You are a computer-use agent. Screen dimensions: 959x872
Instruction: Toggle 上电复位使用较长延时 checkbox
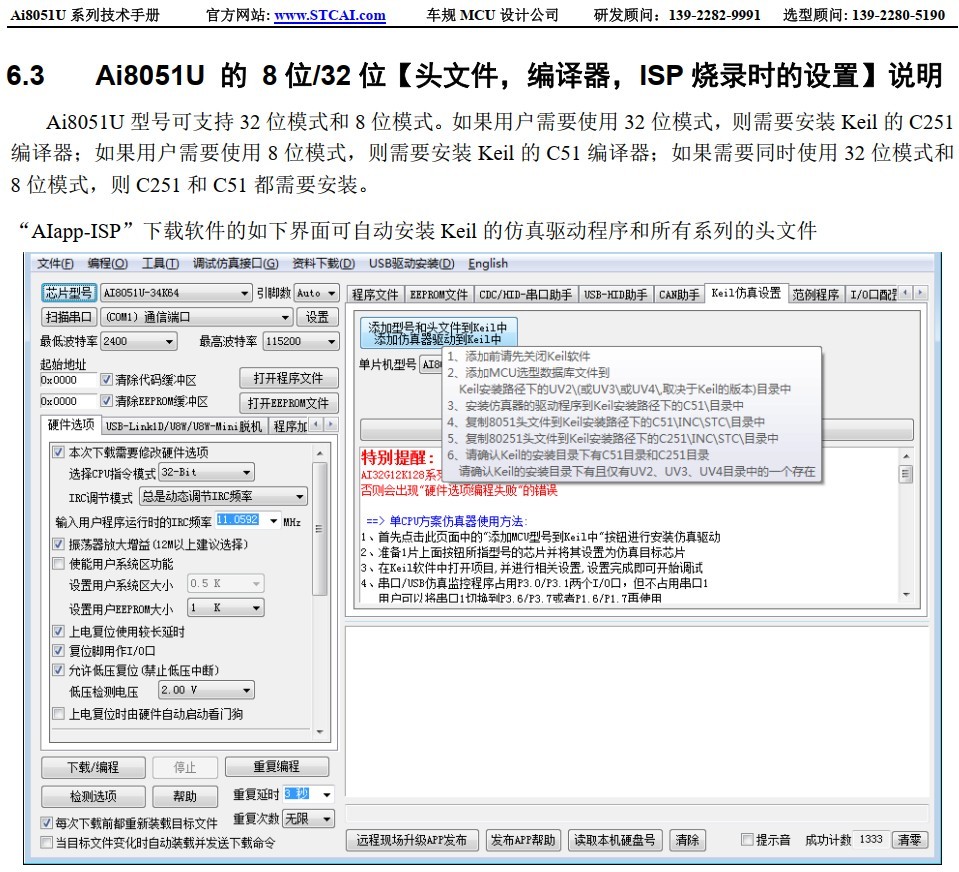click(x=58, y=631)
